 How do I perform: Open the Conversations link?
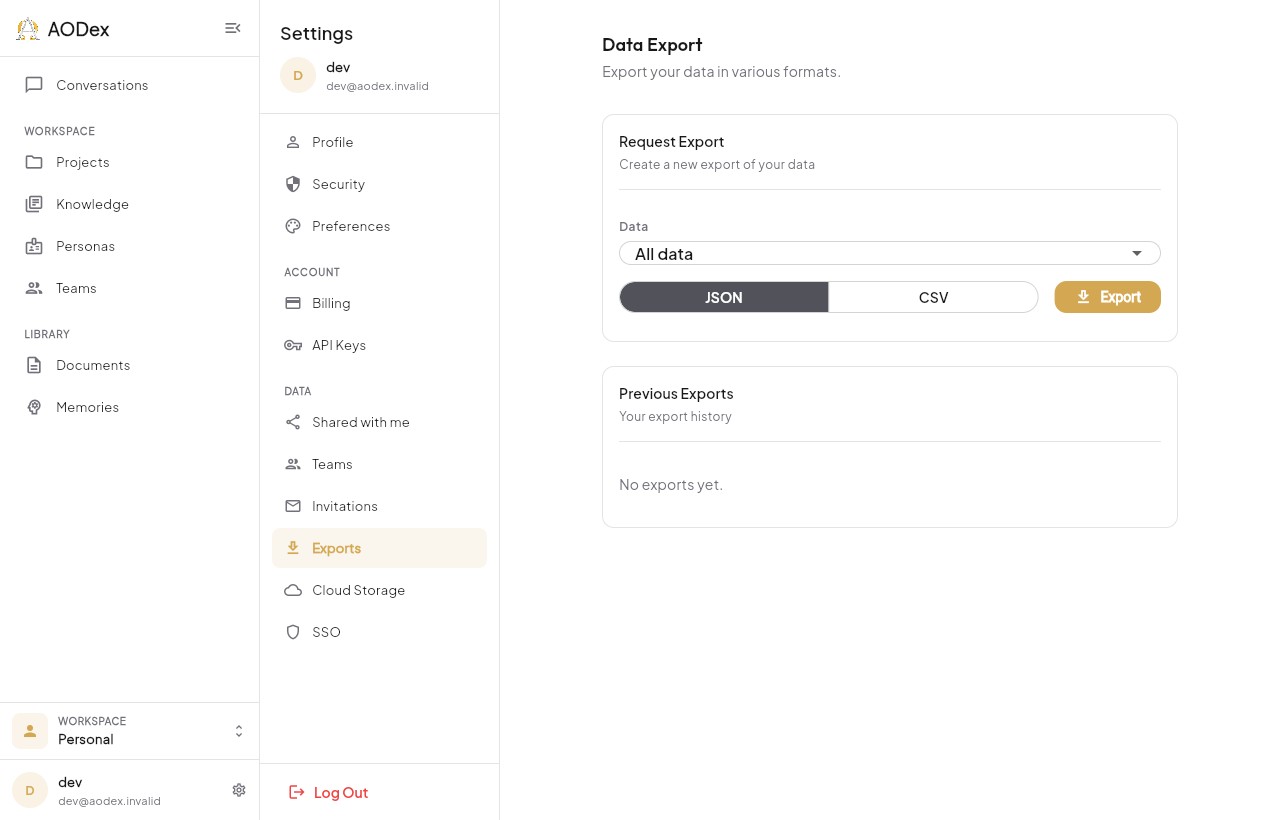click(x=130, y=85)
